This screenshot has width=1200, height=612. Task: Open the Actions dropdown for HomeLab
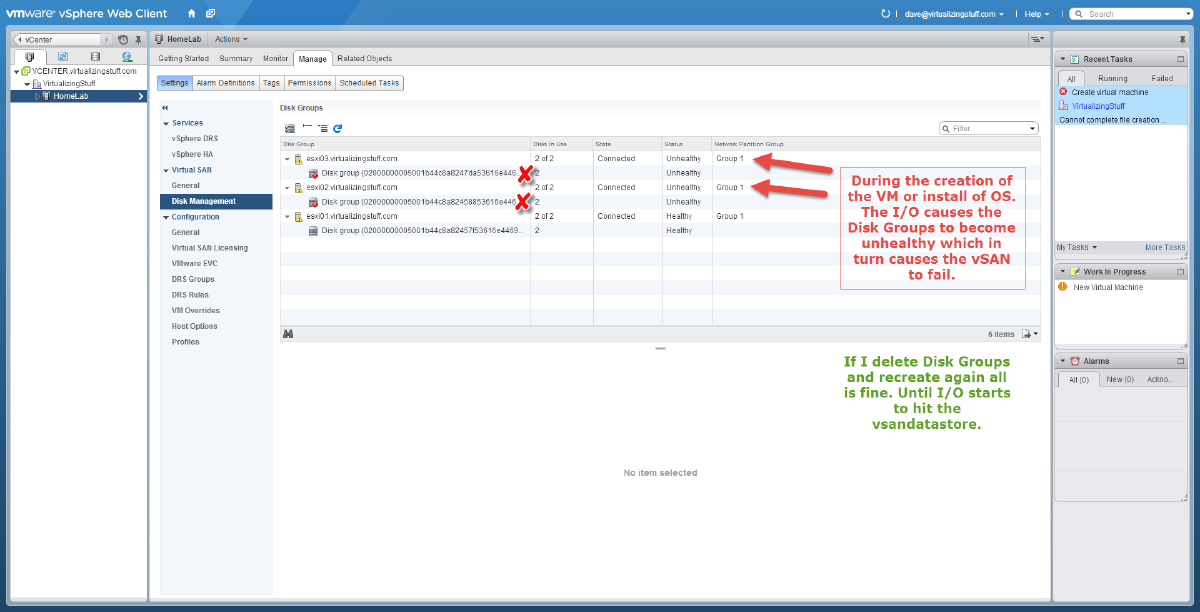point(229,39)
